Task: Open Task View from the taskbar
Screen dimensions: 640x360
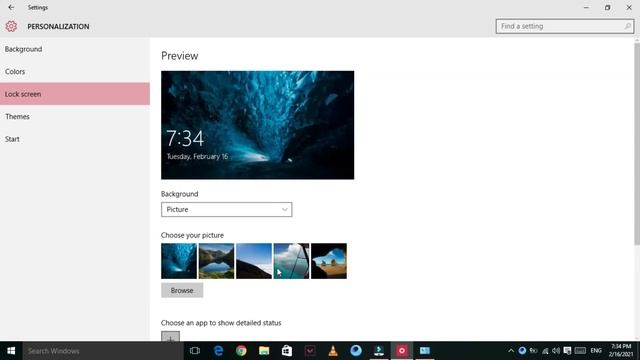Action: 195,351
